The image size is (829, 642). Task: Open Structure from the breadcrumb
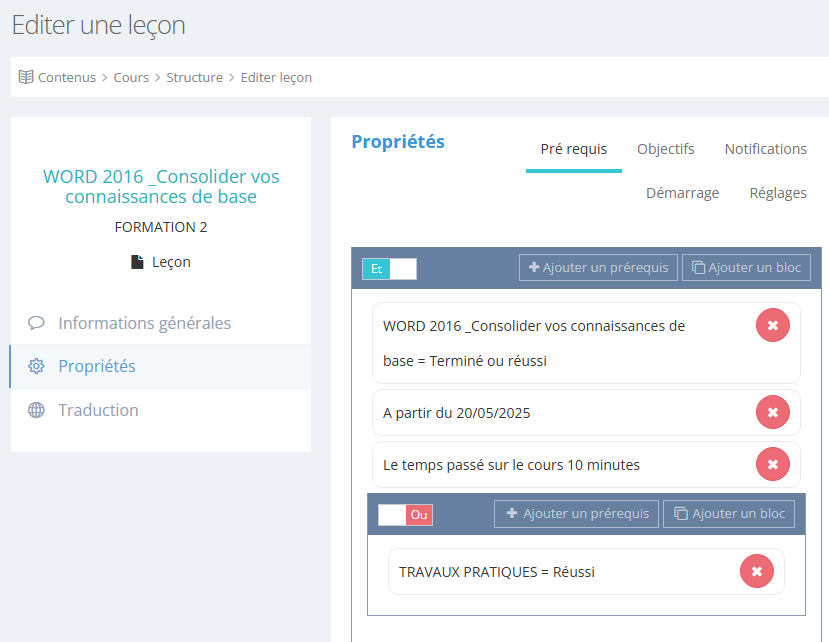(194, 77)
